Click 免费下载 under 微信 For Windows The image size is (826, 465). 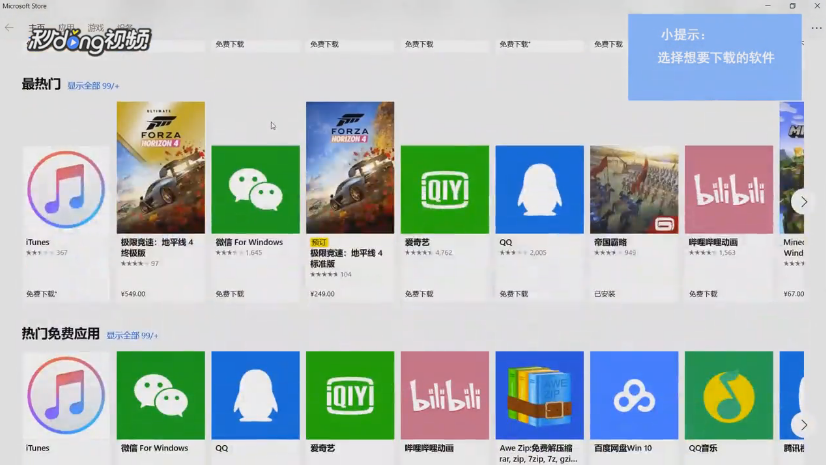pos(230,294)
